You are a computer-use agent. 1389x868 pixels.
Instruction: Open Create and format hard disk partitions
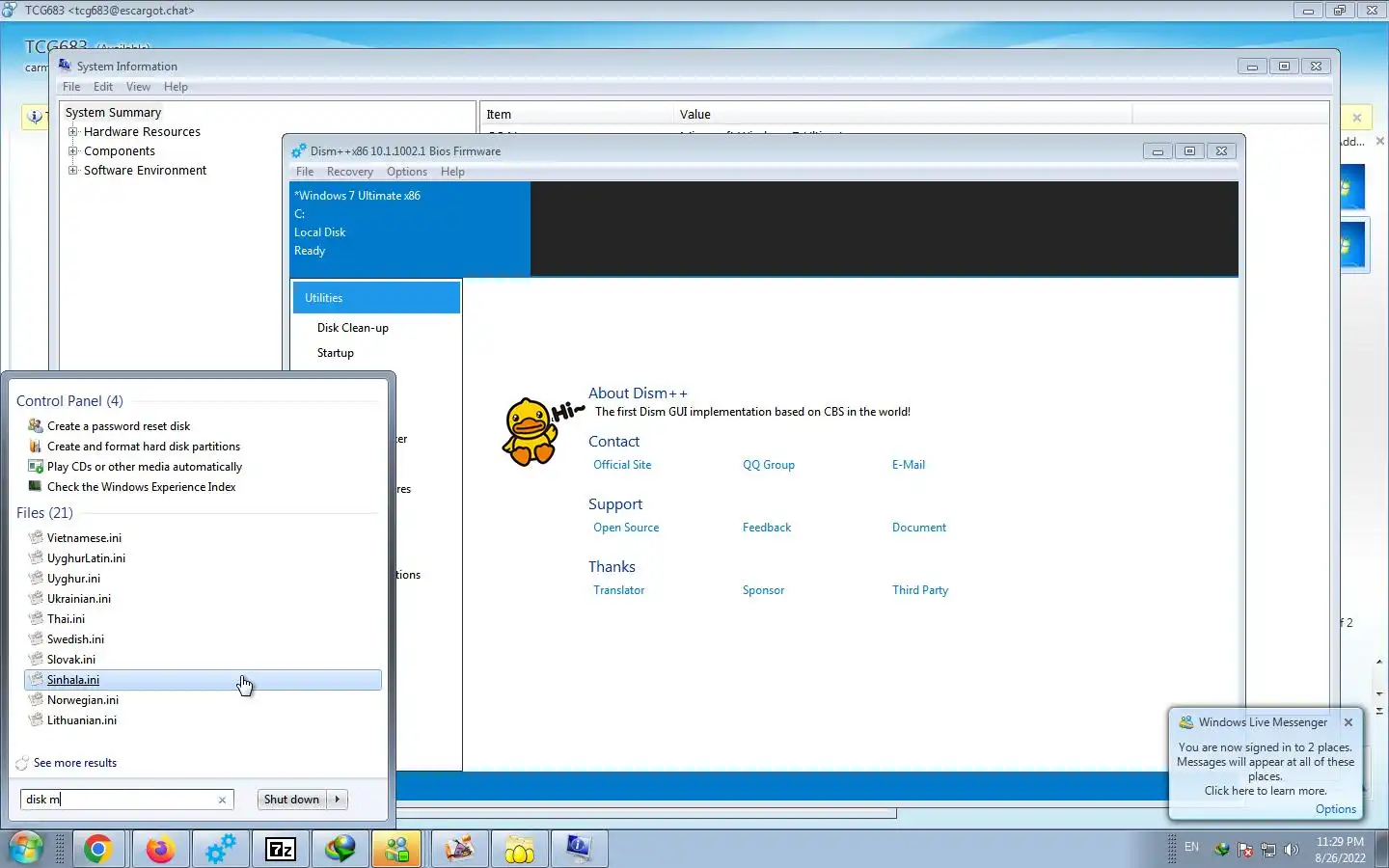pyautogui.click(x=144, y=447)
